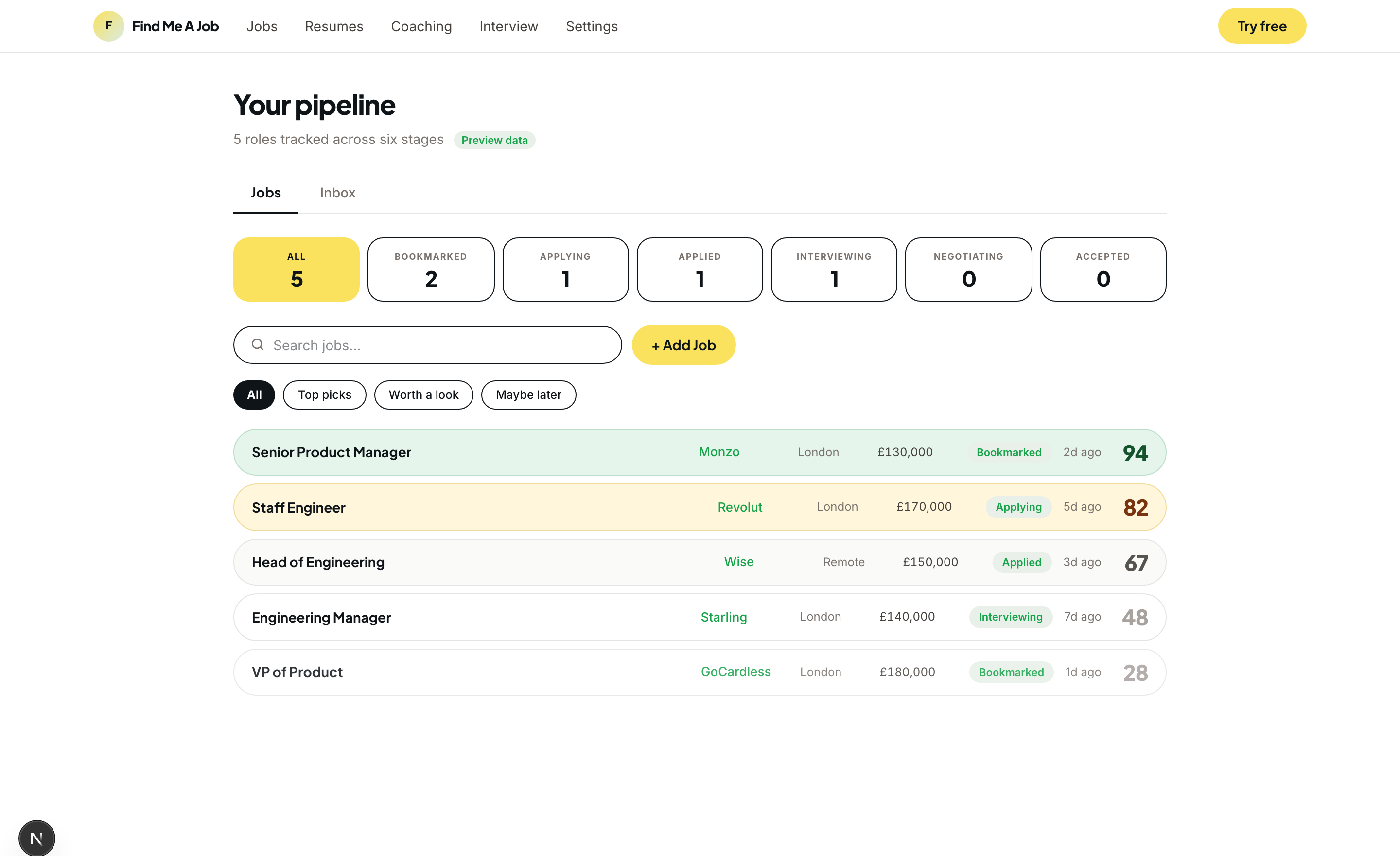Image resolution: width=1400 pixels, height=856 pixels.
Task: Open Settings in the top nav
Action: (592, 26)
